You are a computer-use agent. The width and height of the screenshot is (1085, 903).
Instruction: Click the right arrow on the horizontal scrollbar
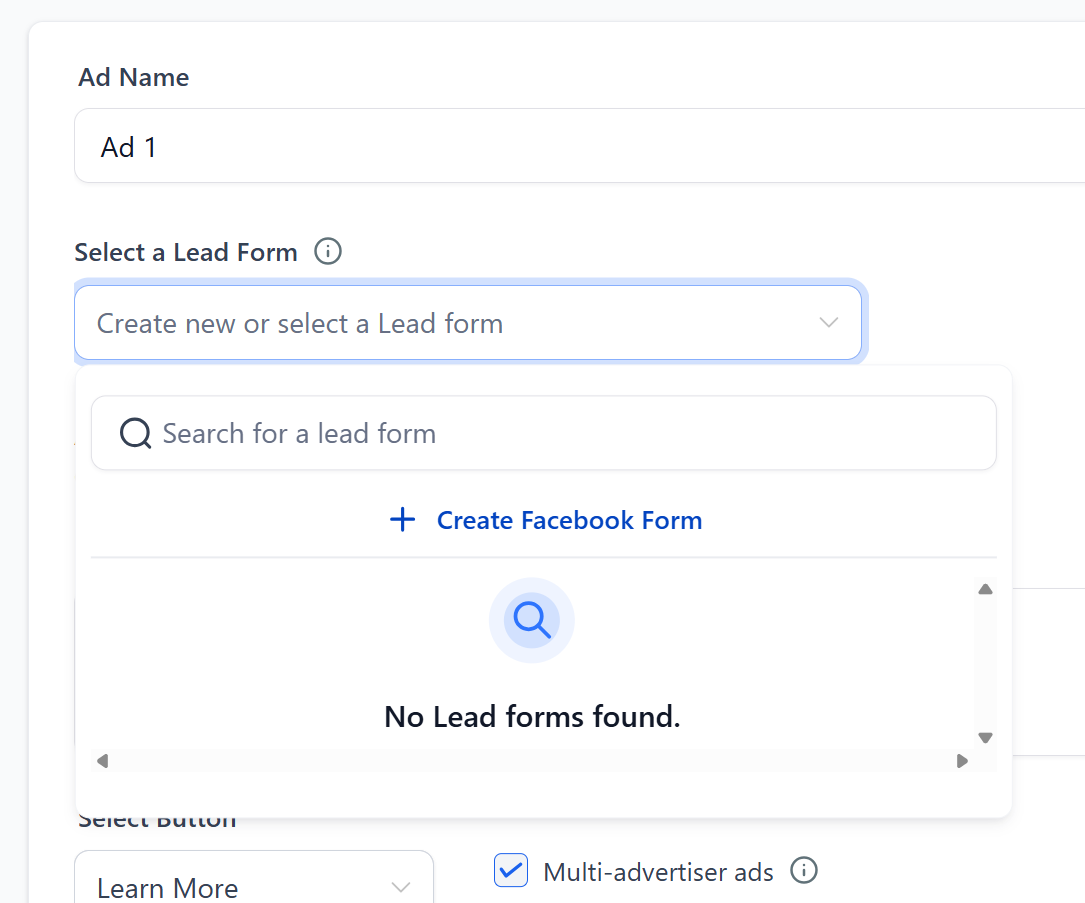962,760
